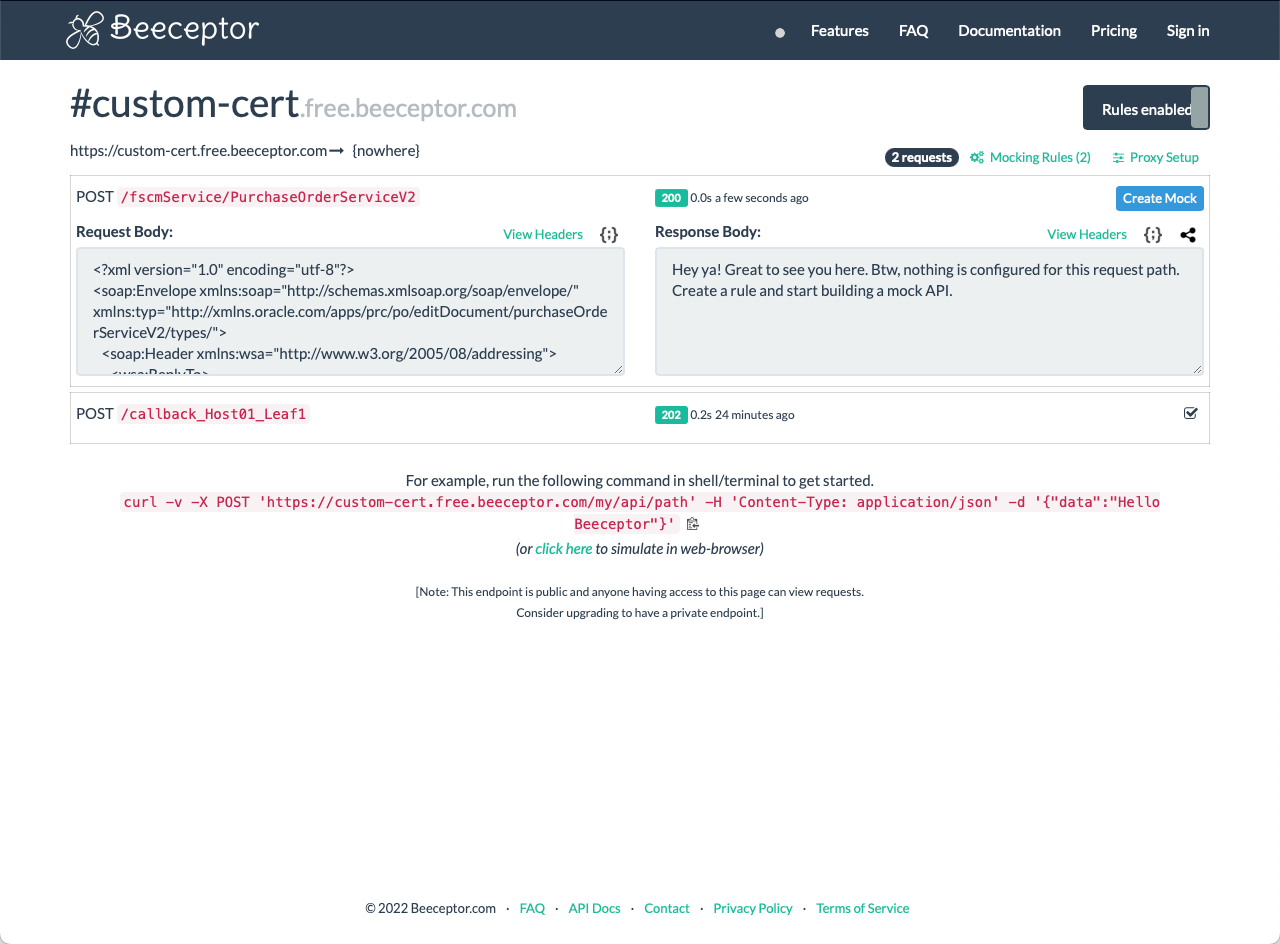This screenshot has width=1280, height=944.
Task: Click the Beeceptor bee logo
Action: point(84,30)
